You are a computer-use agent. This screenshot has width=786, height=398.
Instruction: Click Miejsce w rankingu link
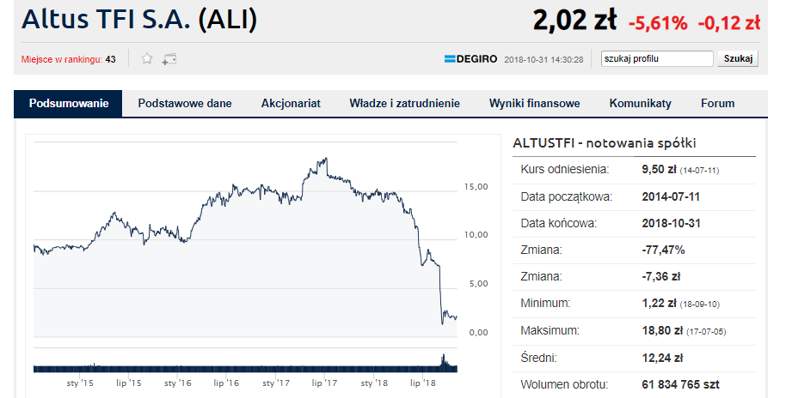tap(62, 59)
